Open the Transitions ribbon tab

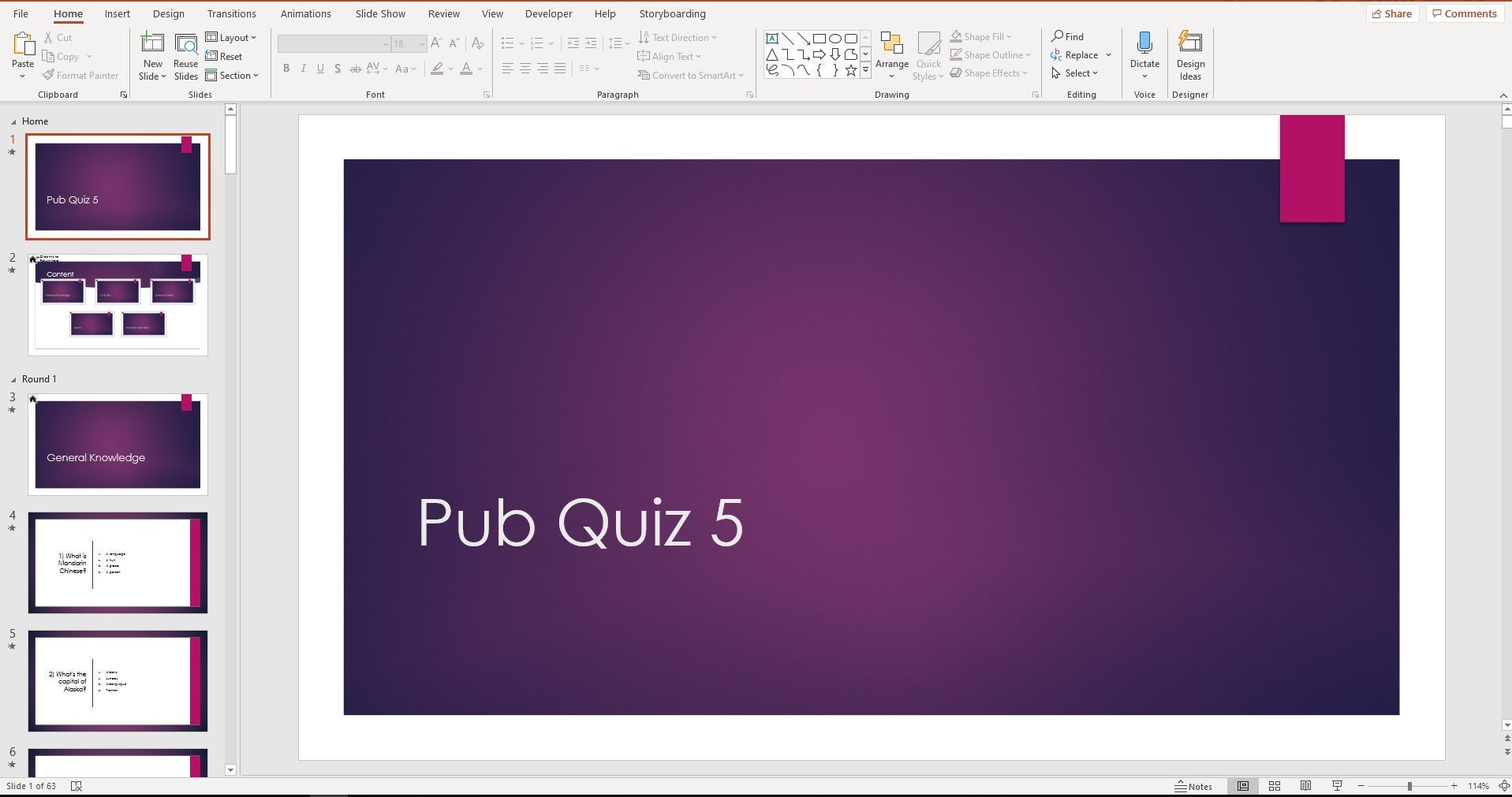pos(231,13)
